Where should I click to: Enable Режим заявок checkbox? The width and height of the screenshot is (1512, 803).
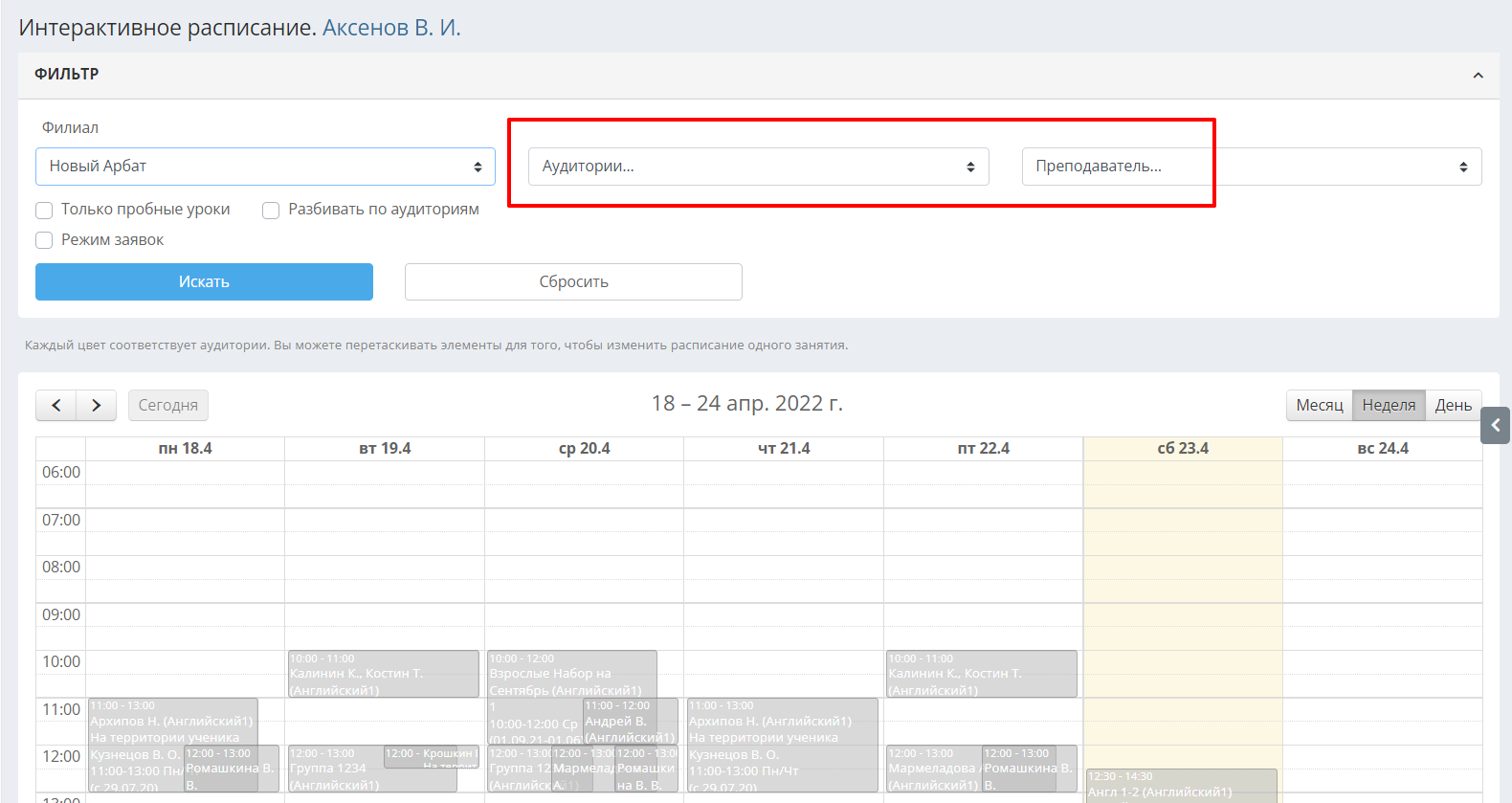44,240
